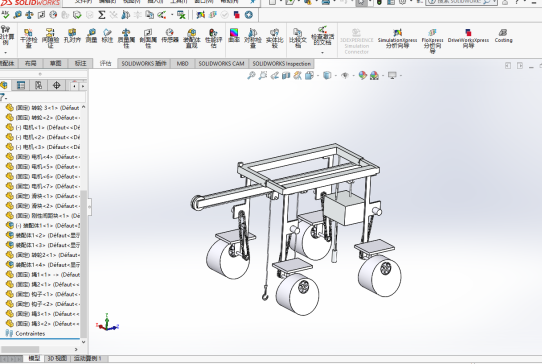
Task: Switch to the SOLIDWORKS CAM tab
Action: tap(221, 64)
